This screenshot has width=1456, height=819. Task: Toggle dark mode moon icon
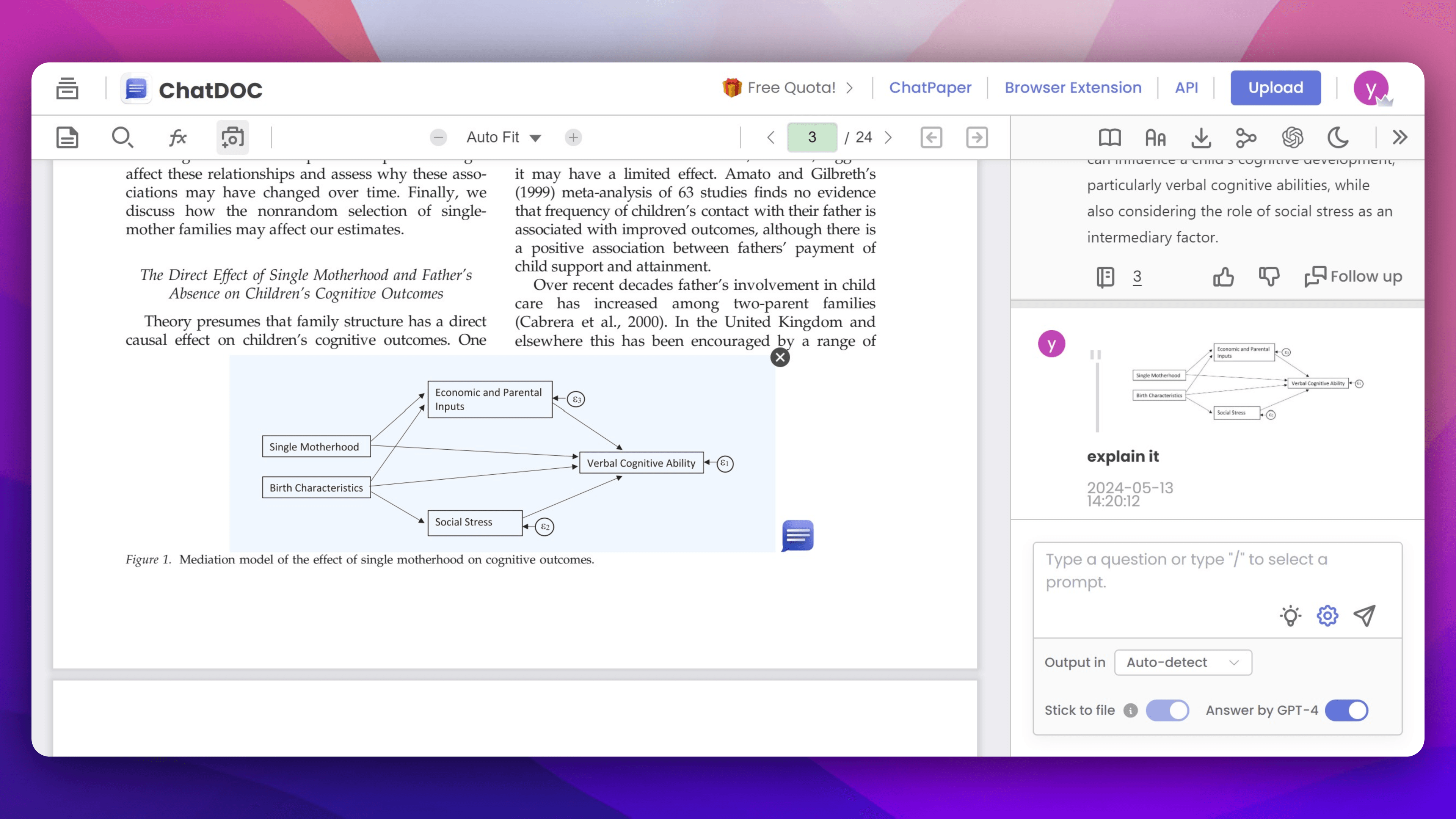[1338, 137]
